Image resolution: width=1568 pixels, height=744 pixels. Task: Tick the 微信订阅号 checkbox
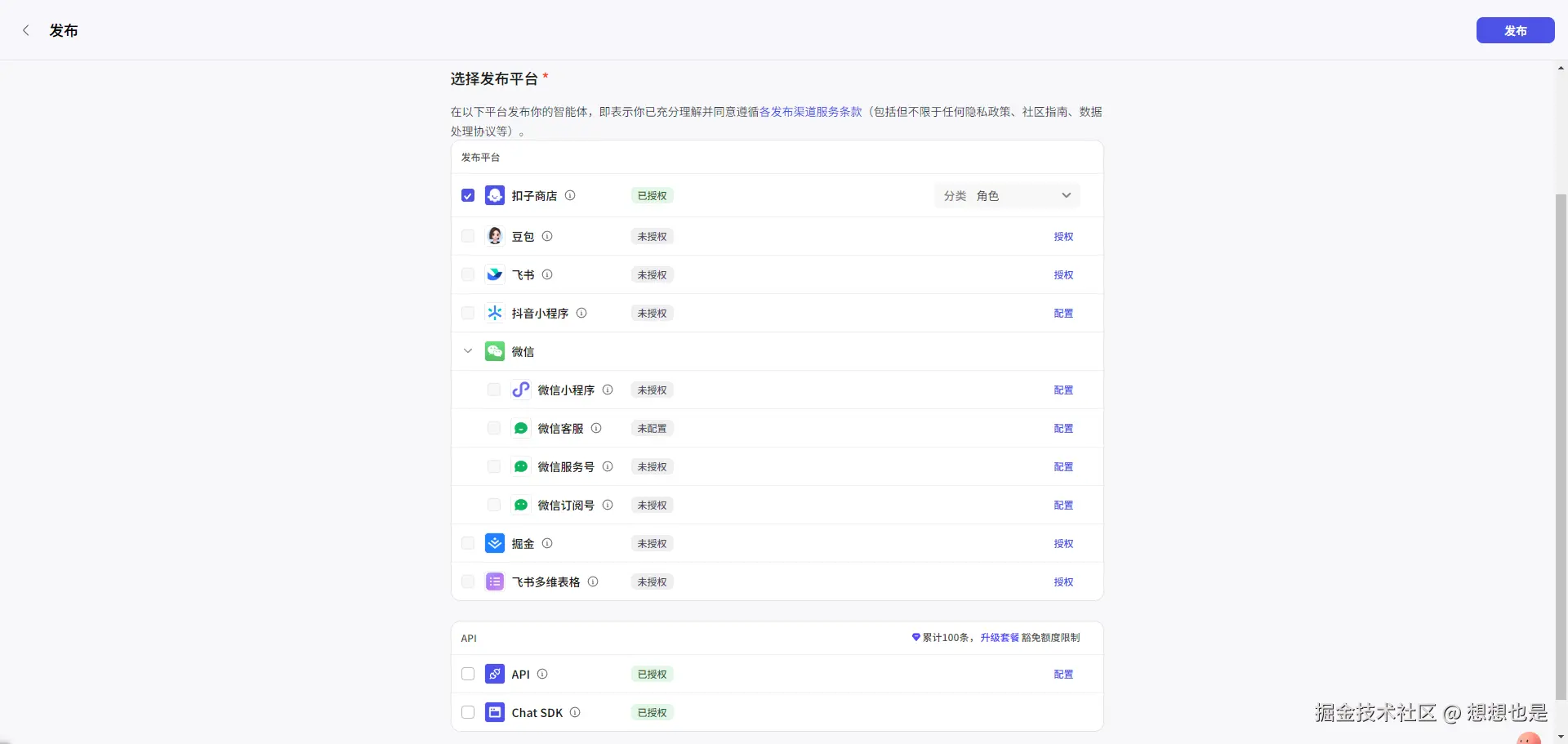tap(494, 505)
